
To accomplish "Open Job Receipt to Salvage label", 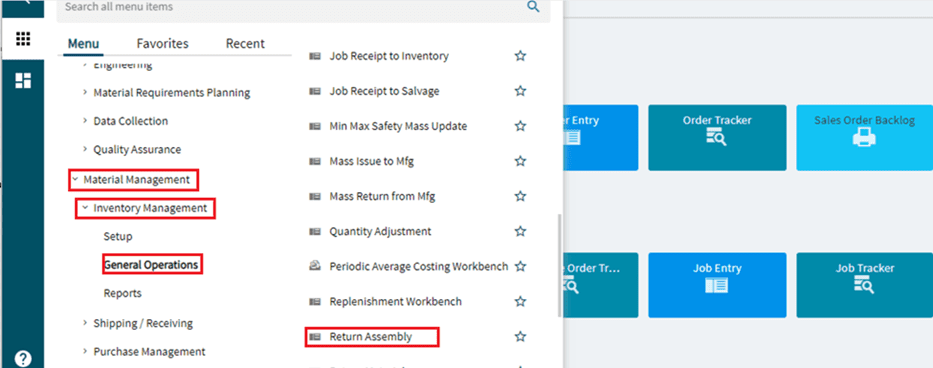I will pos(384,91).
